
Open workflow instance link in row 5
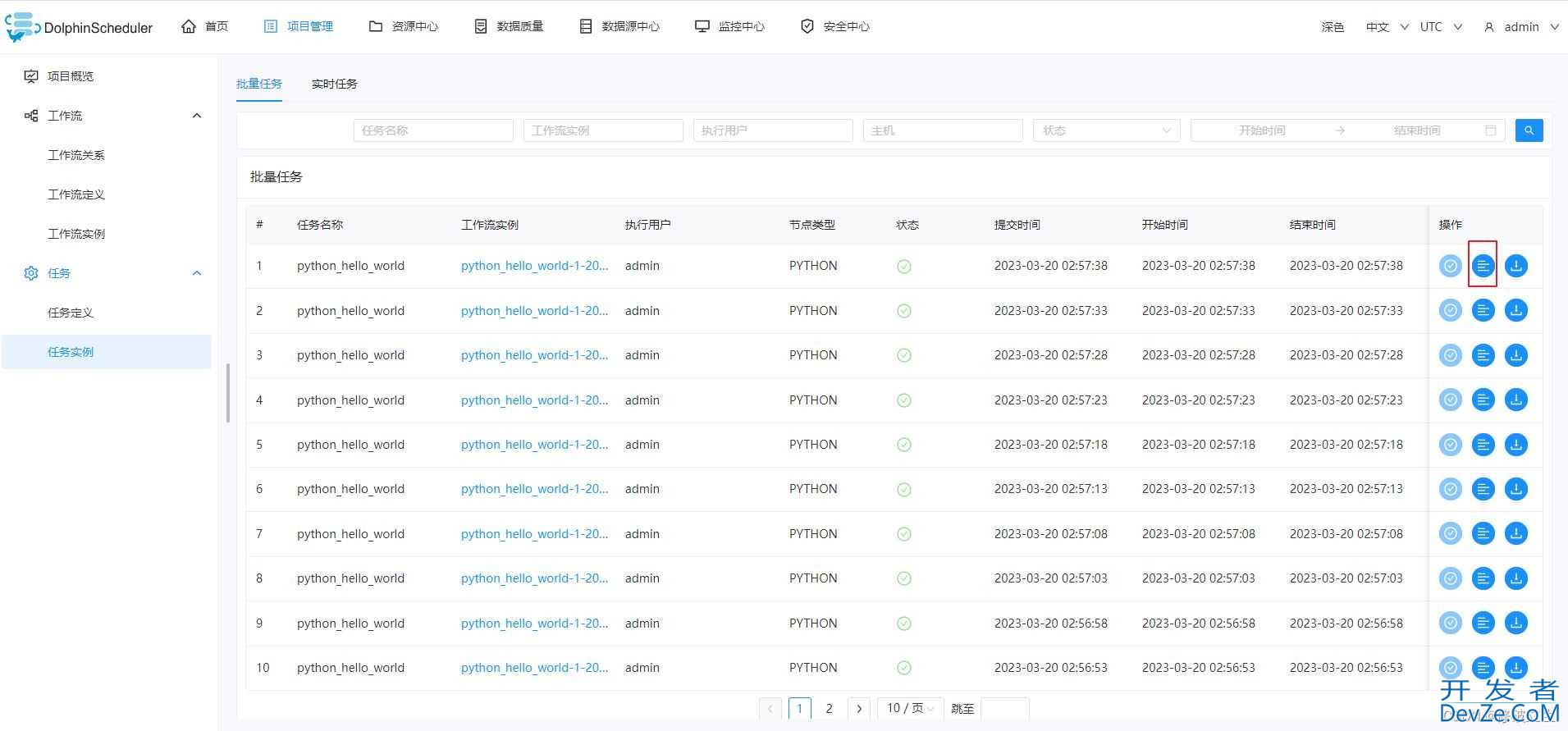click(535, 445)
